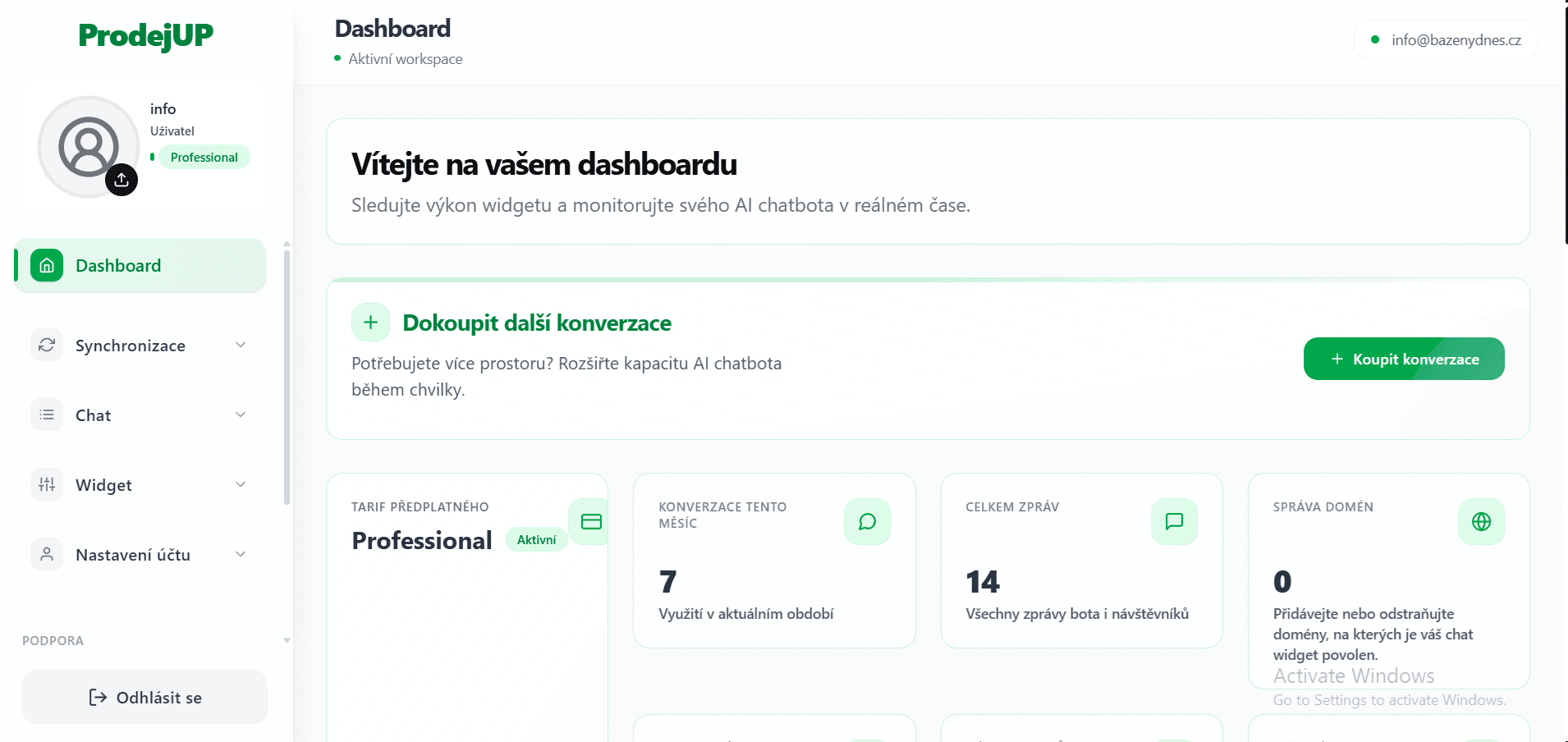
Task: Click the chat bubble icon on Konverzace card
Action: tap(867, 521)
